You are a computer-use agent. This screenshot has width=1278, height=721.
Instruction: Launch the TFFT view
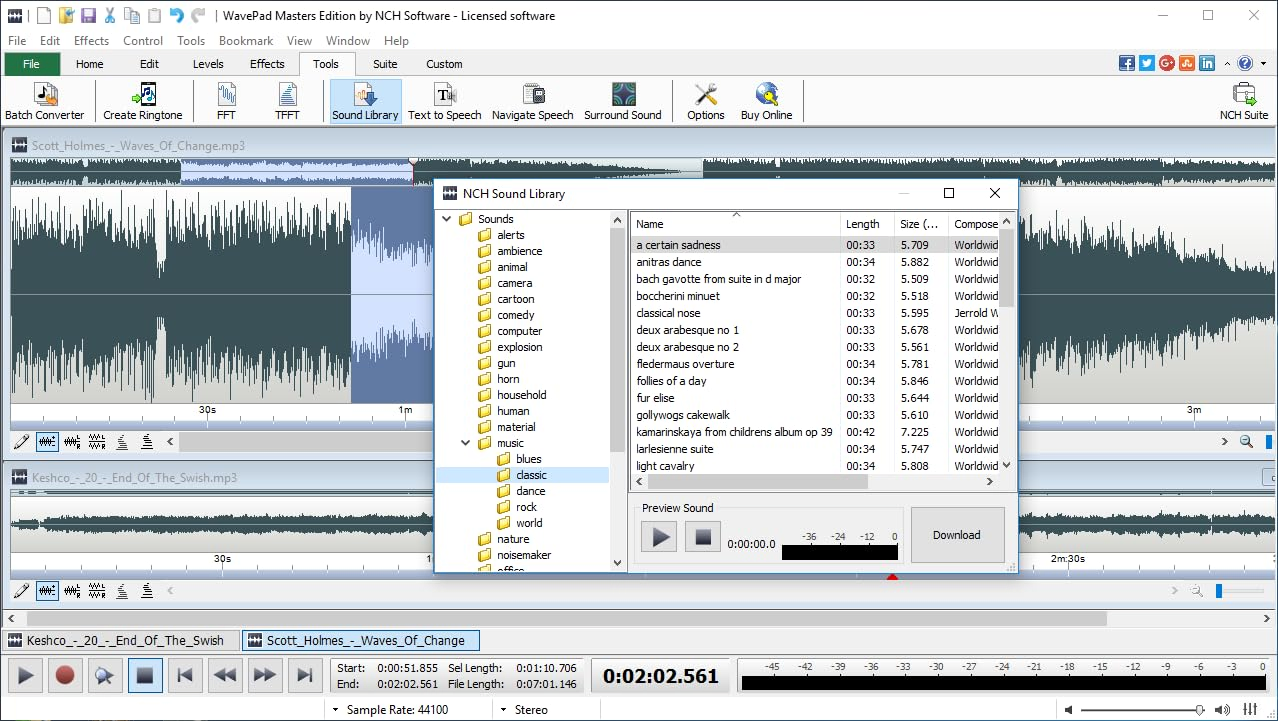(x=287, y=100)
